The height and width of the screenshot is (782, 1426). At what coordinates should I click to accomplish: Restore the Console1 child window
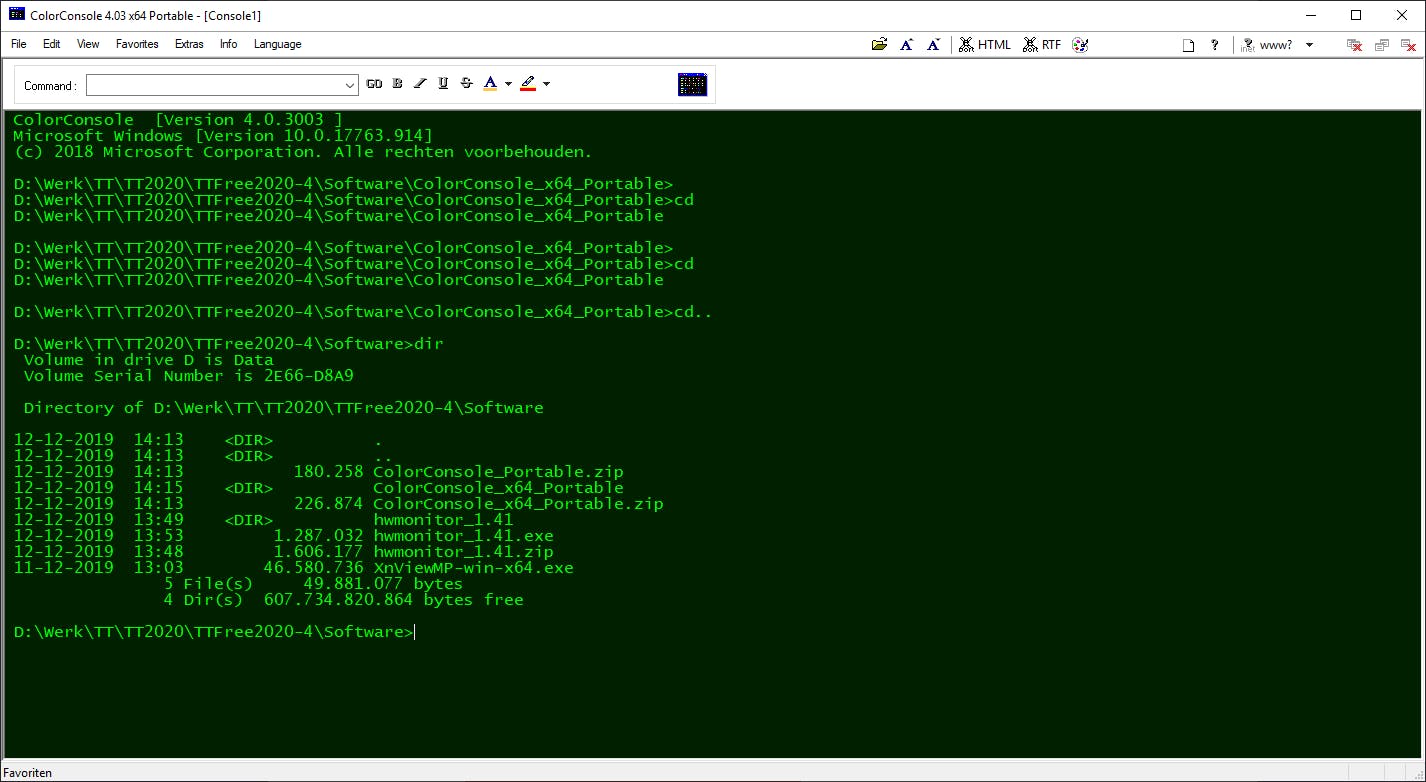tap(1382, 45)
